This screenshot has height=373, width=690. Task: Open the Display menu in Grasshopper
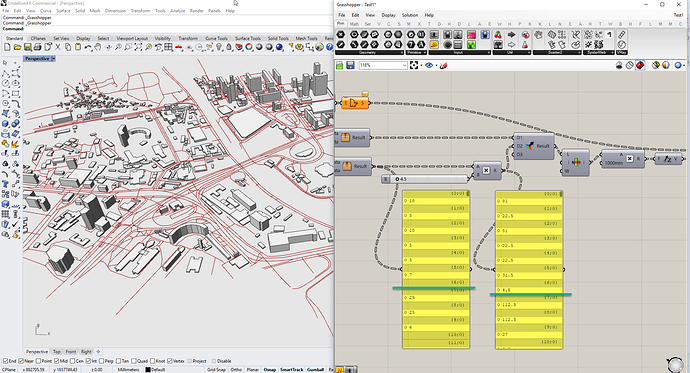tap(388, 15)
